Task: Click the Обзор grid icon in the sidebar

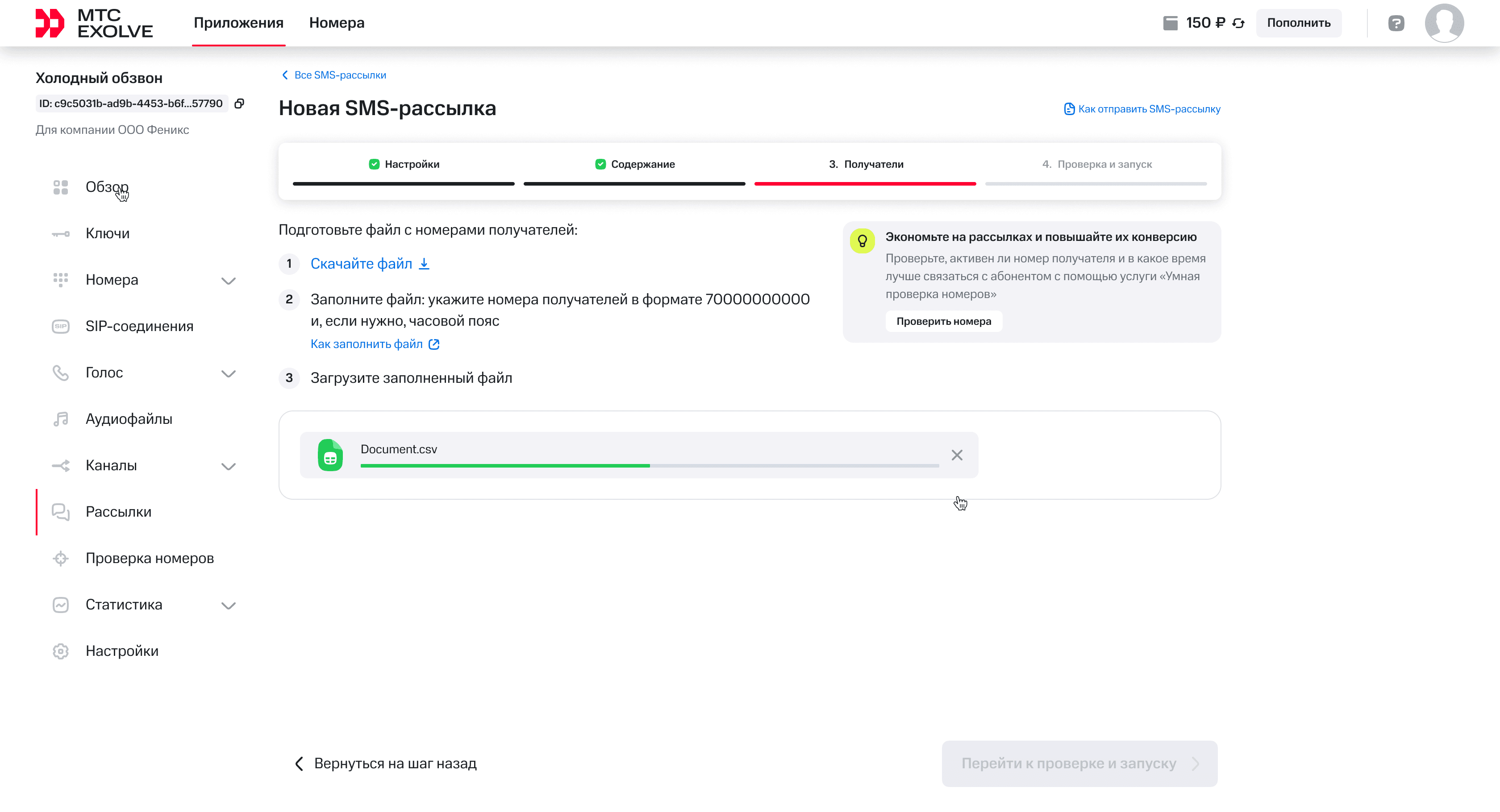Action: (x=61, y=187)
